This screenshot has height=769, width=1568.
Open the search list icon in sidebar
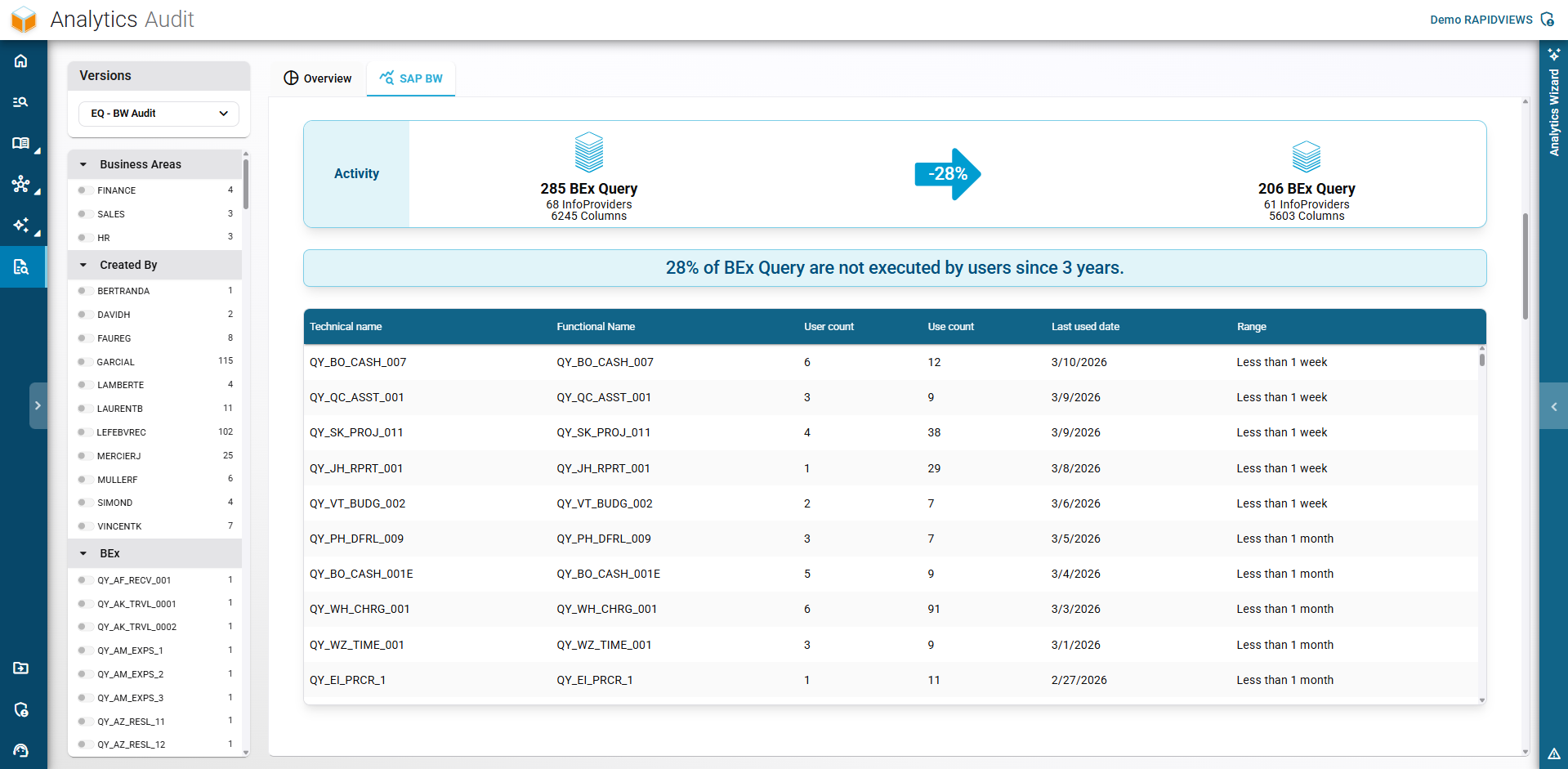21,102
